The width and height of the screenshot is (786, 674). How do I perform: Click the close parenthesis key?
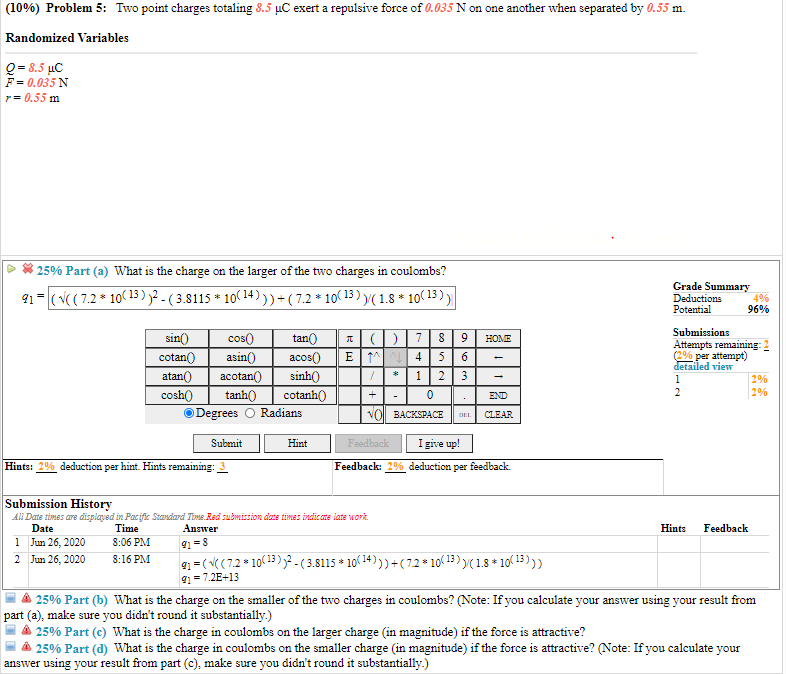(x=396, y=338)
